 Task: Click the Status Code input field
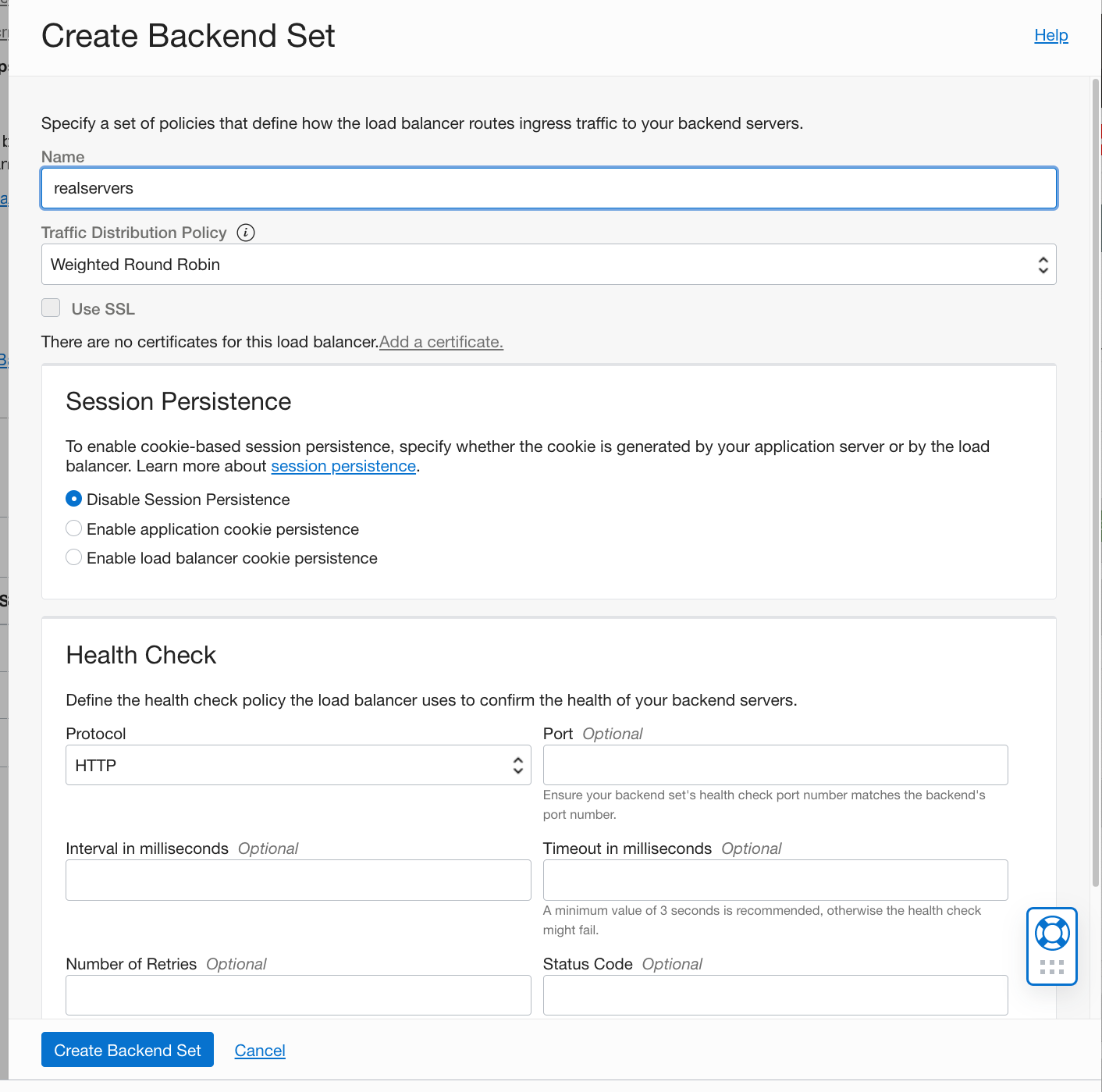pyautogui.click(x=775, y=995)
